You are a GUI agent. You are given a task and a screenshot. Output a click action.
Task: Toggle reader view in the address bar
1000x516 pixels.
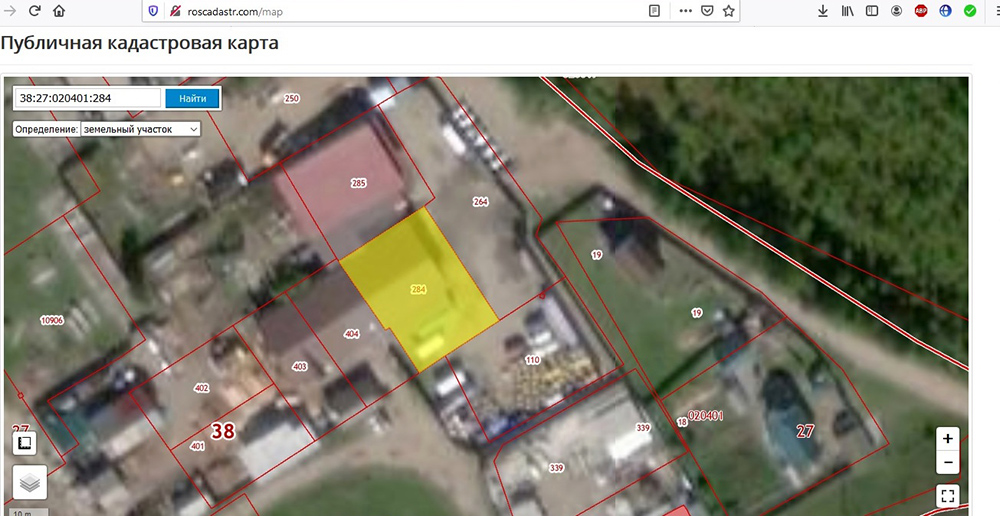654,11
